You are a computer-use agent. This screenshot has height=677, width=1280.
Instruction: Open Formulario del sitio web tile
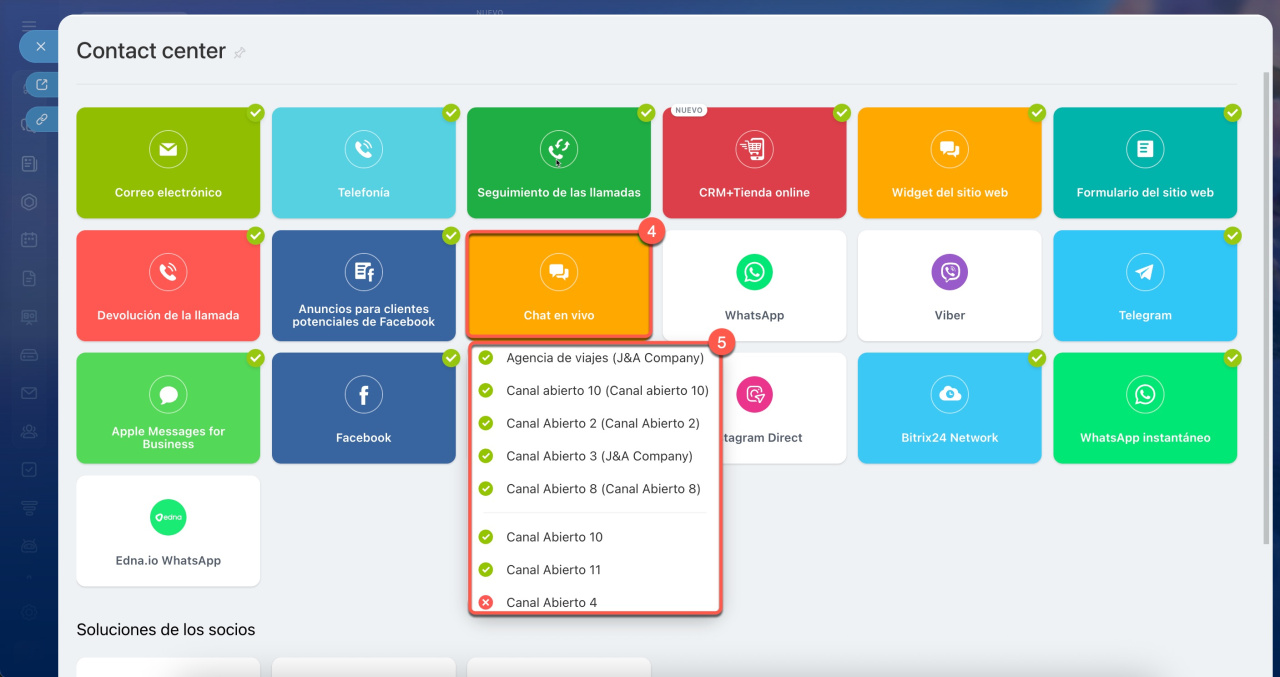[x=1144, y=162]
